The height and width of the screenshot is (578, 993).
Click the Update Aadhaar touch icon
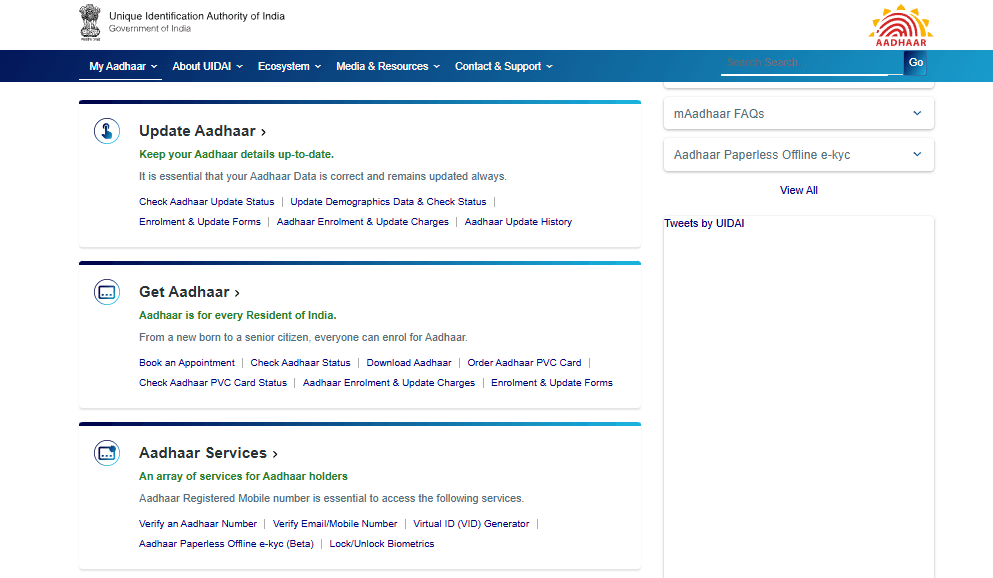click(107, 131)
